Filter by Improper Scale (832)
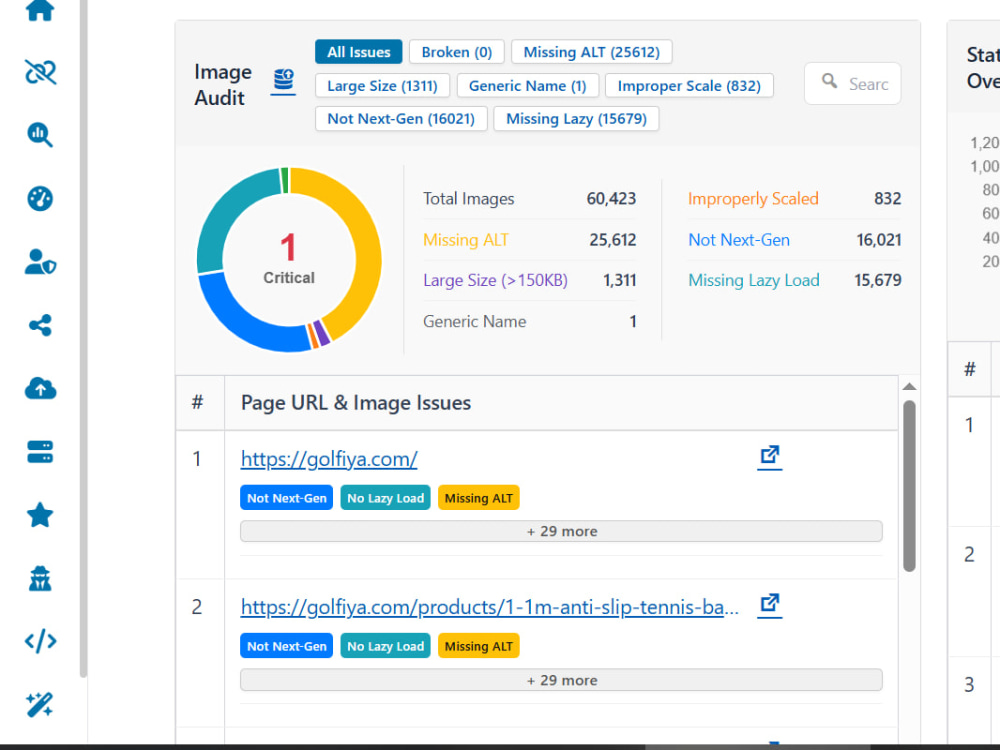1000x750 pixels. pos(689,85)
